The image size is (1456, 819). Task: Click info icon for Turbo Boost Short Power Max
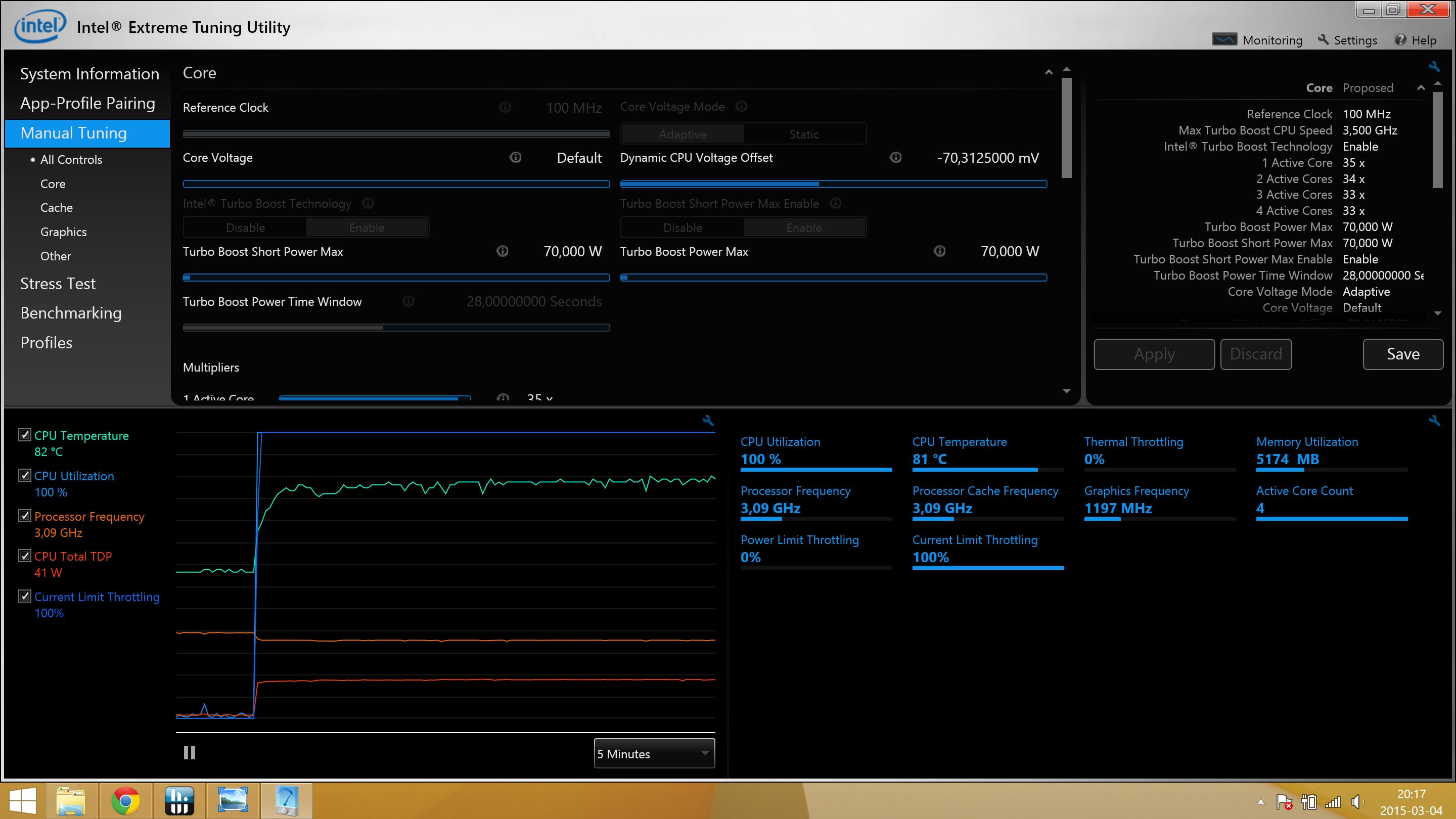[x=503, y=251]
